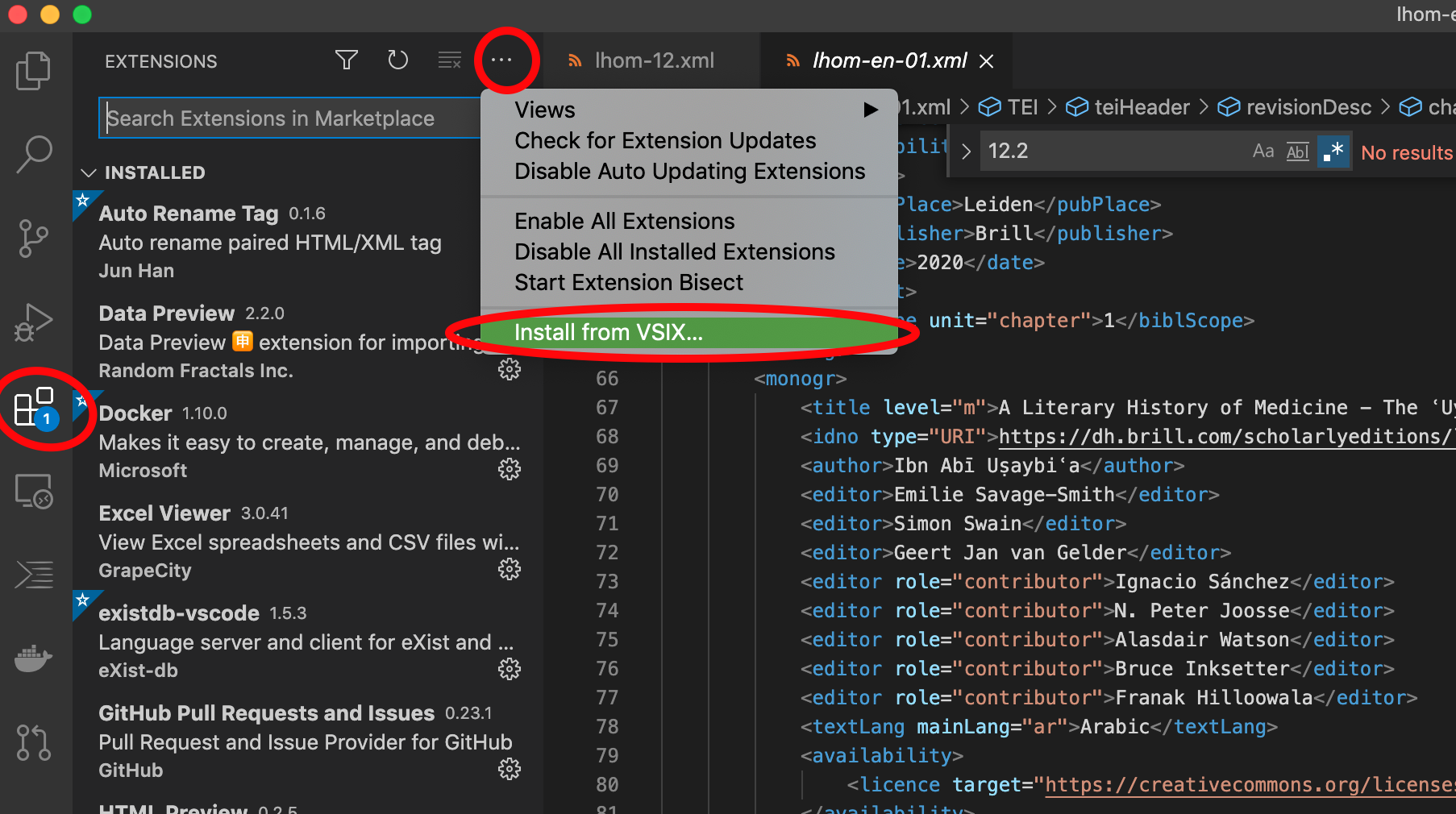
Task: Open the Explorer view in activity bar
Action: pos(33,70)
